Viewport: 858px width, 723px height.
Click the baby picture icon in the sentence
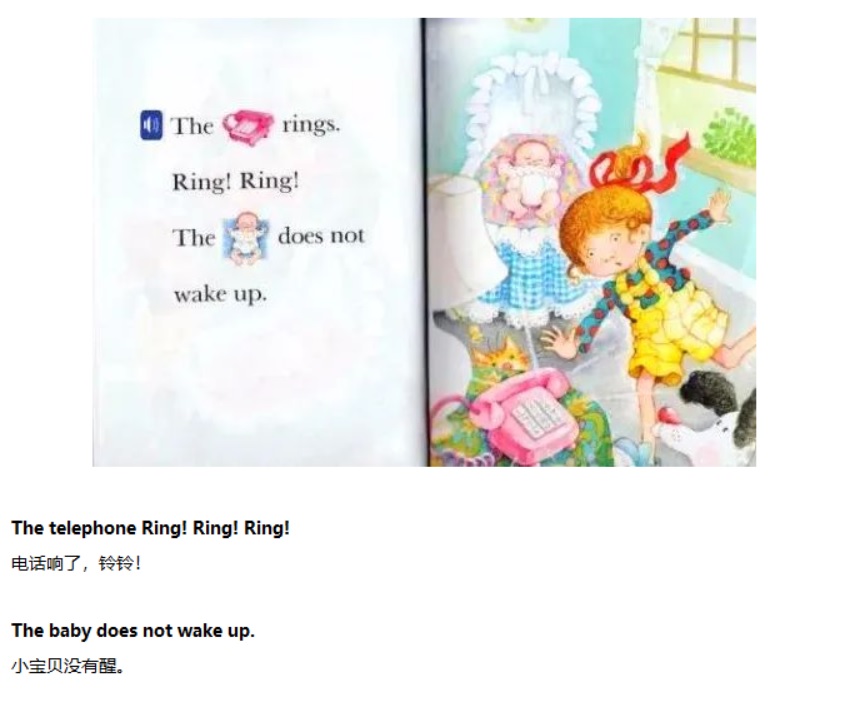click(x=246, y=239)
